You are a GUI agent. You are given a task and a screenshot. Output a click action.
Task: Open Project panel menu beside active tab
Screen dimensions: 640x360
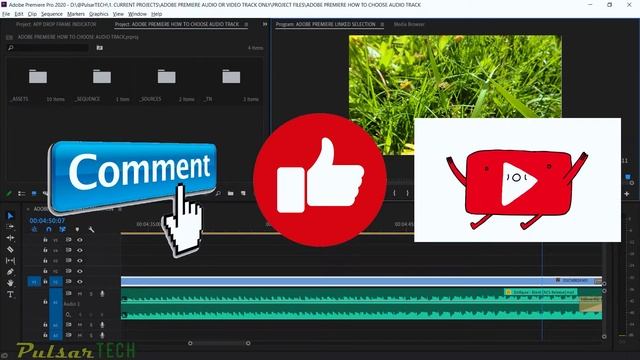246,24
